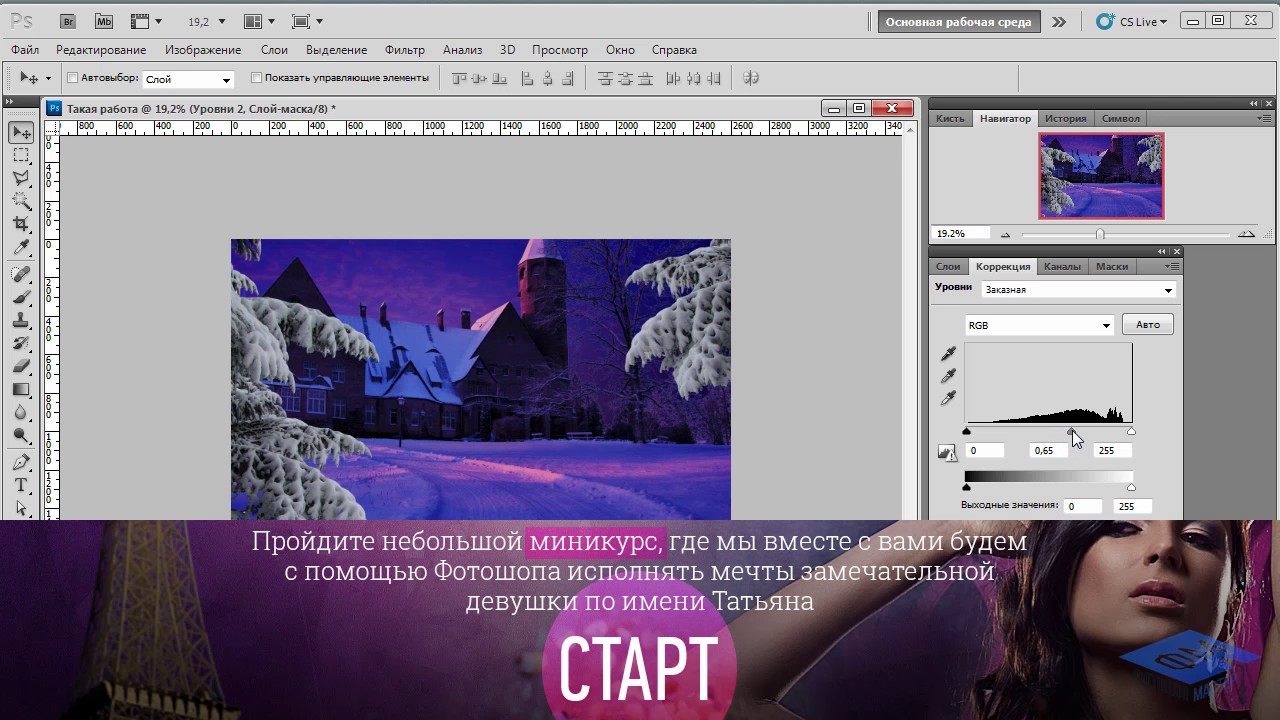1280x720 pixels.
Task: Pick the black point eyedropper in Levels
Action: (x=948, y=353)
